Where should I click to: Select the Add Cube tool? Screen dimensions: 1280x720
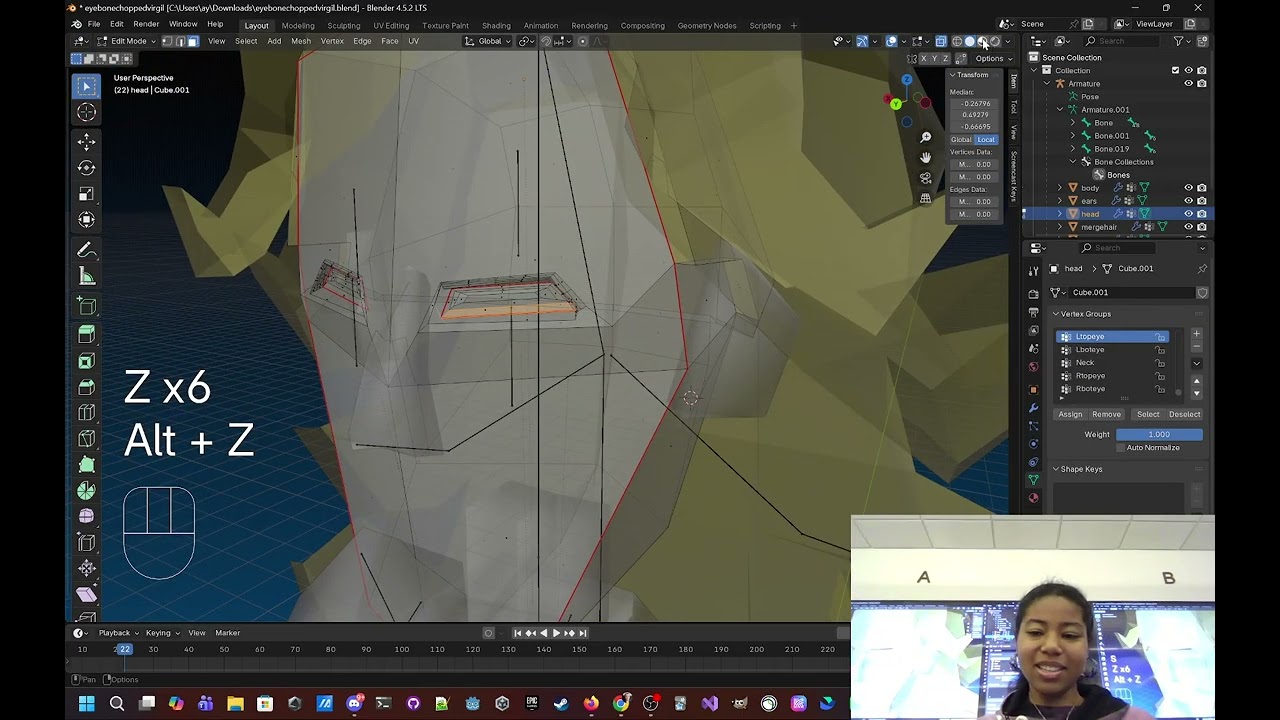coord(87,306)
